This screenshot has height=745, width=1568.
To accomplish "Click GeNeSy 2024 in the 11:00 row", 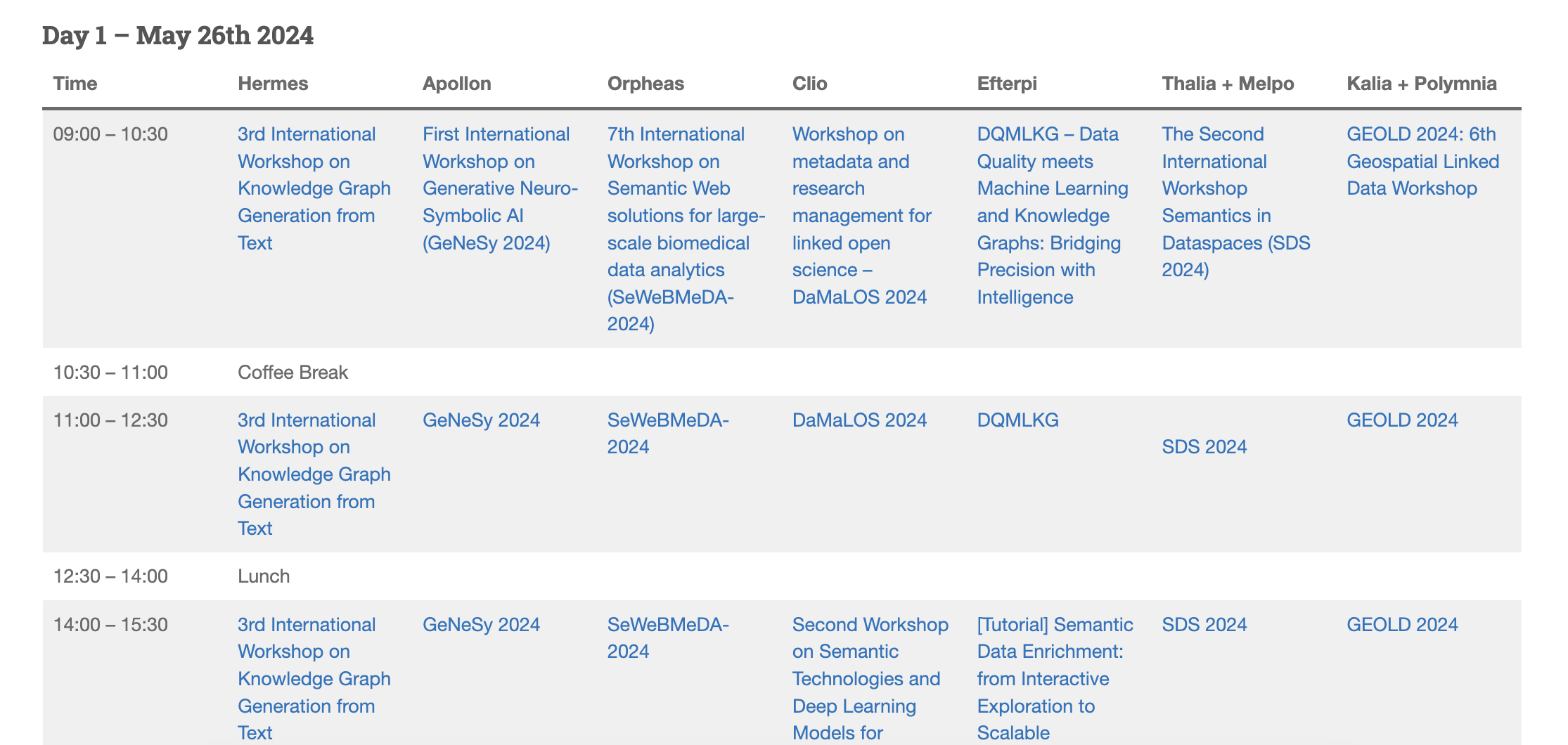I will [481, 420].
